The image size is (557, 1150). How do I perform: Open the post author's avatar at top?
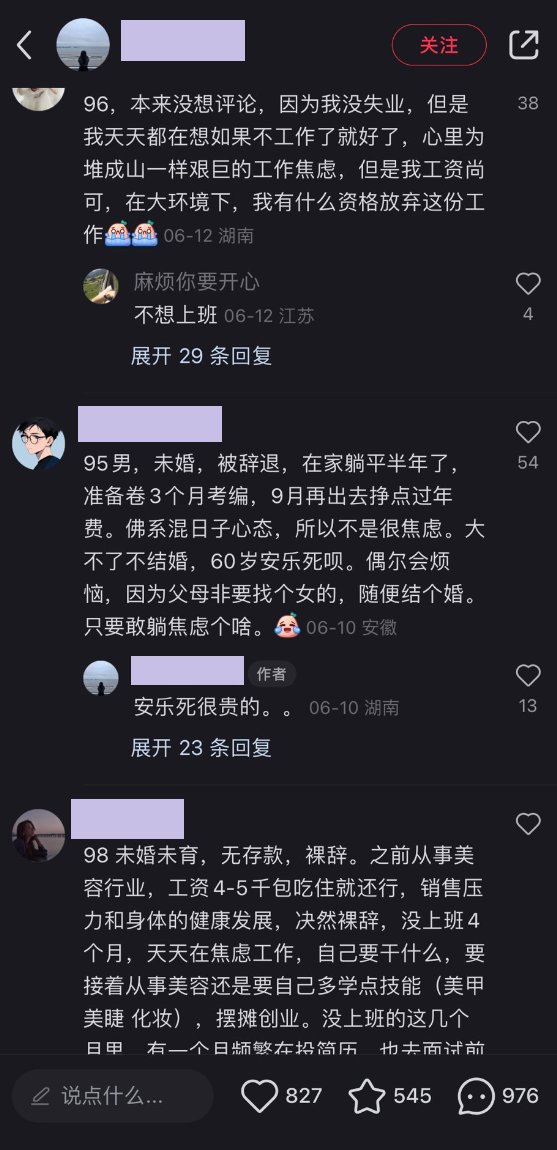[x=83, y=45]
